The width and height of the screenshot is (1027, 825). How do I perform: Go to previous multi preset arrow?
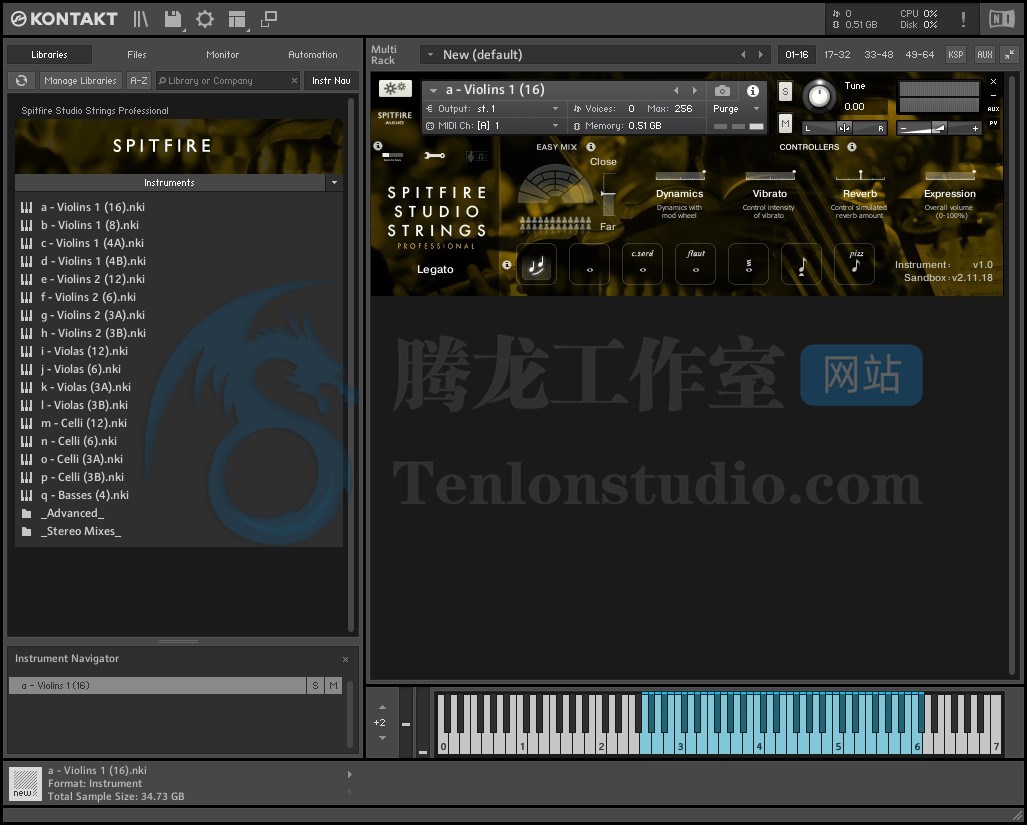[x=743, y=55]
